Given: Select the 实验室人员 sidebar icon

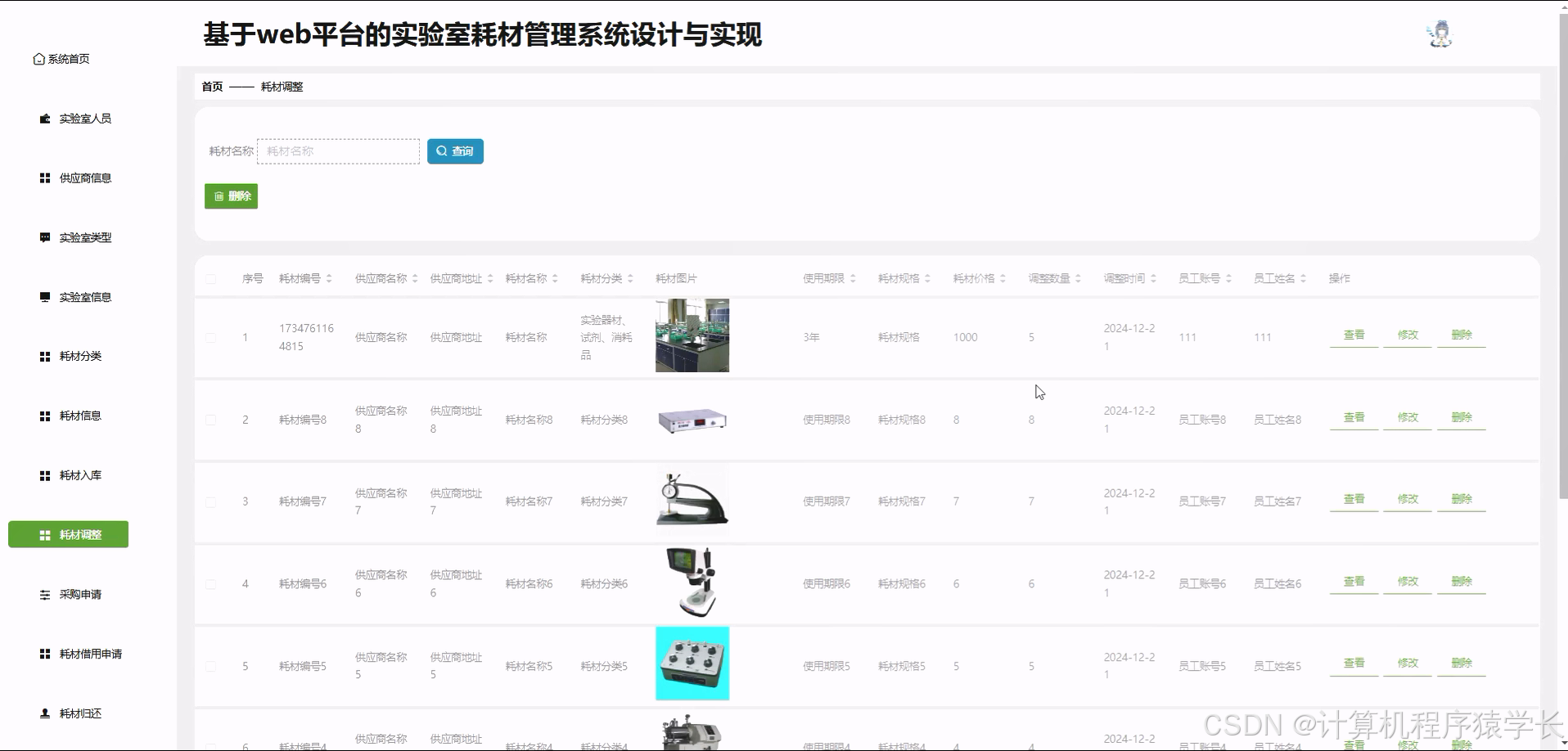Looking at the screenshot, I should pyautogui.click(x=44, y=118).
